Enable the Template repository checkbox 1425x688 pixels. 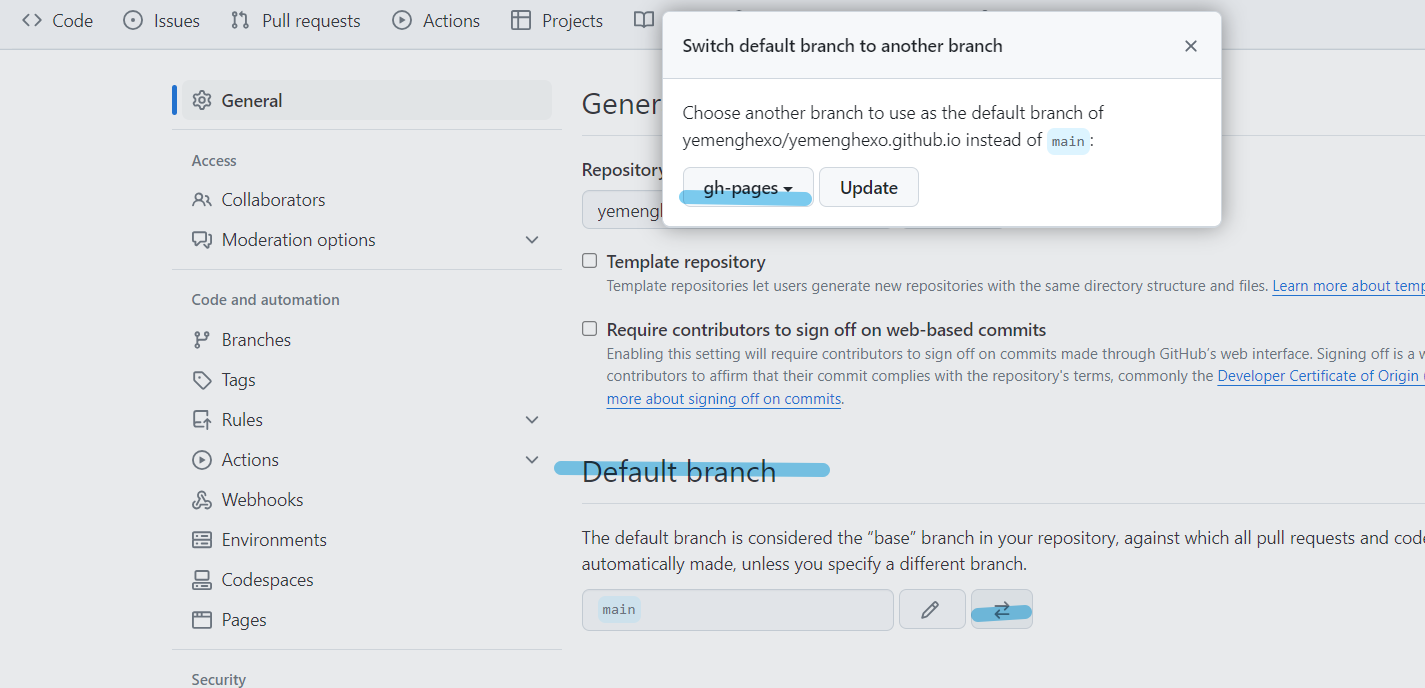(x=590, y=261)
